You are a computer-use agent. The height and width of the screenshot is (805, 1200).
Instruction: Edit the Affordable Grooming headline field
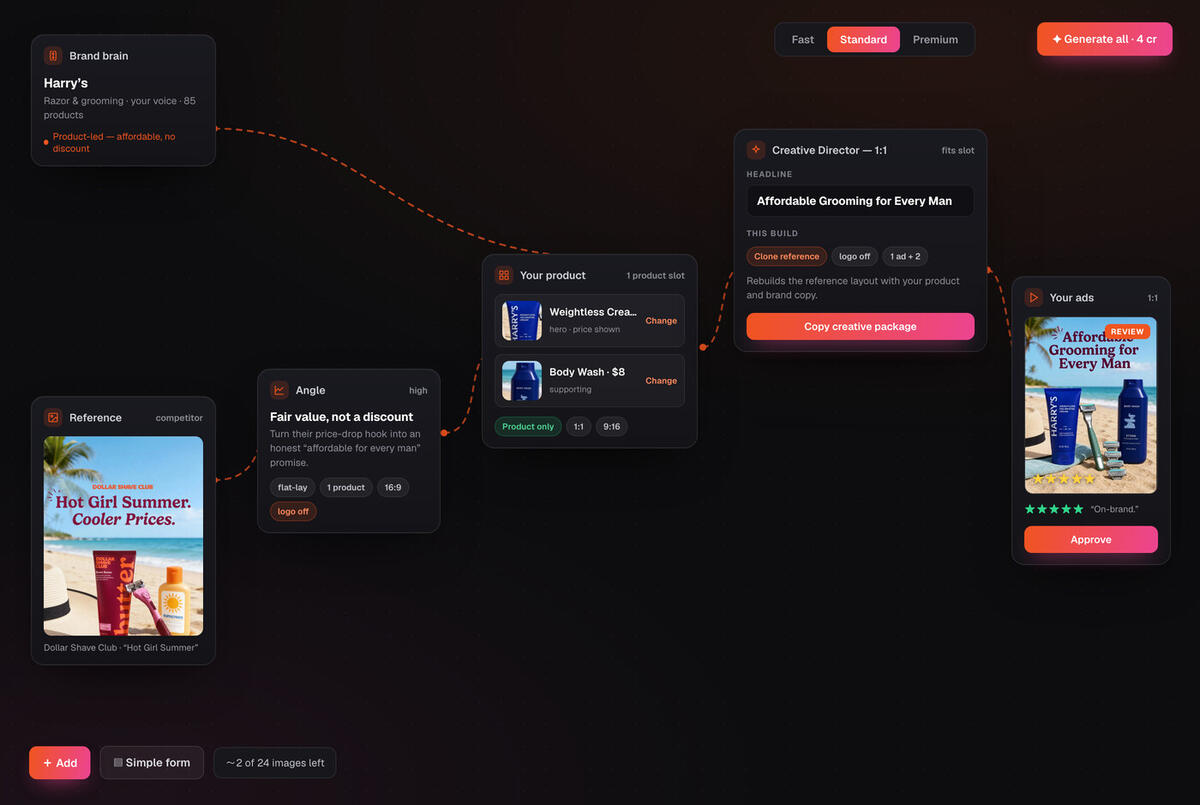860,201
